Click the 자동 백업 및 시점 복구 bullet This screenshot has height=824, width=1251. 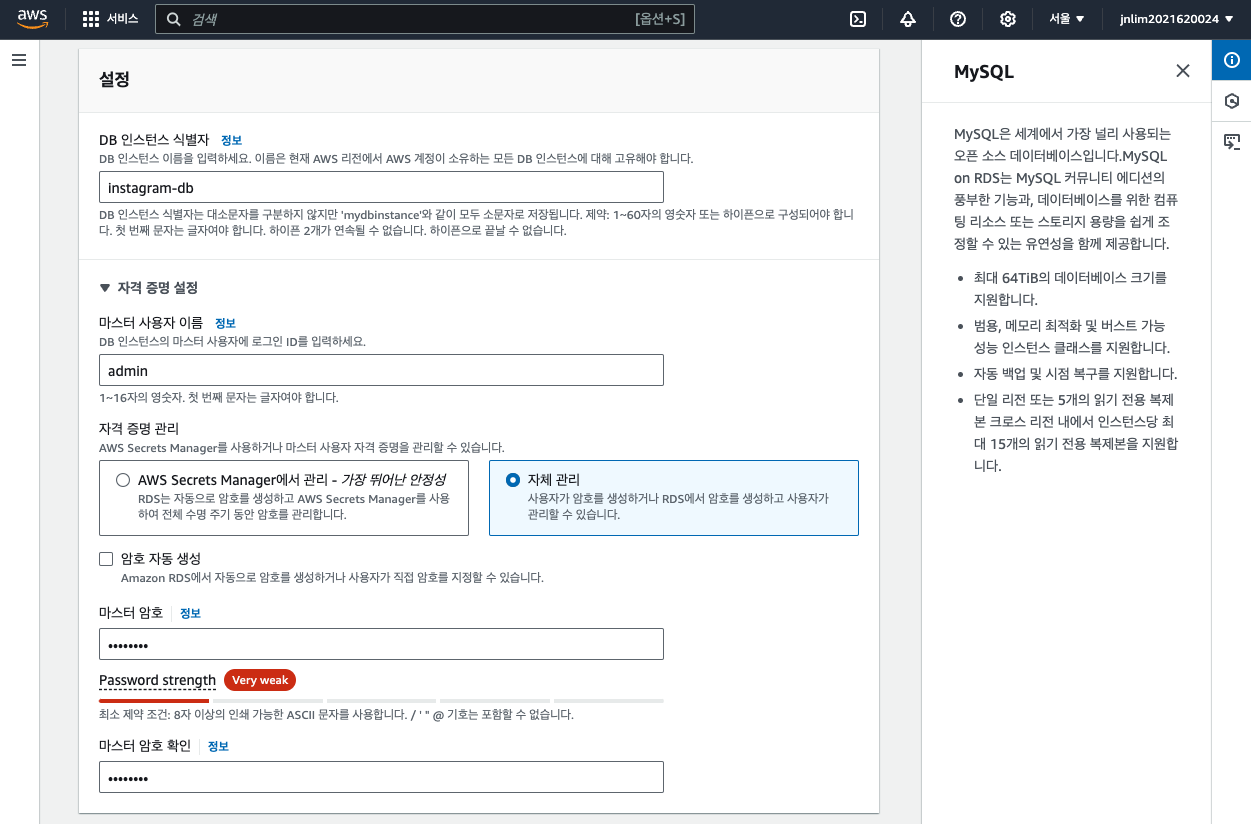pyautogui.click(x=1075, y=374)
